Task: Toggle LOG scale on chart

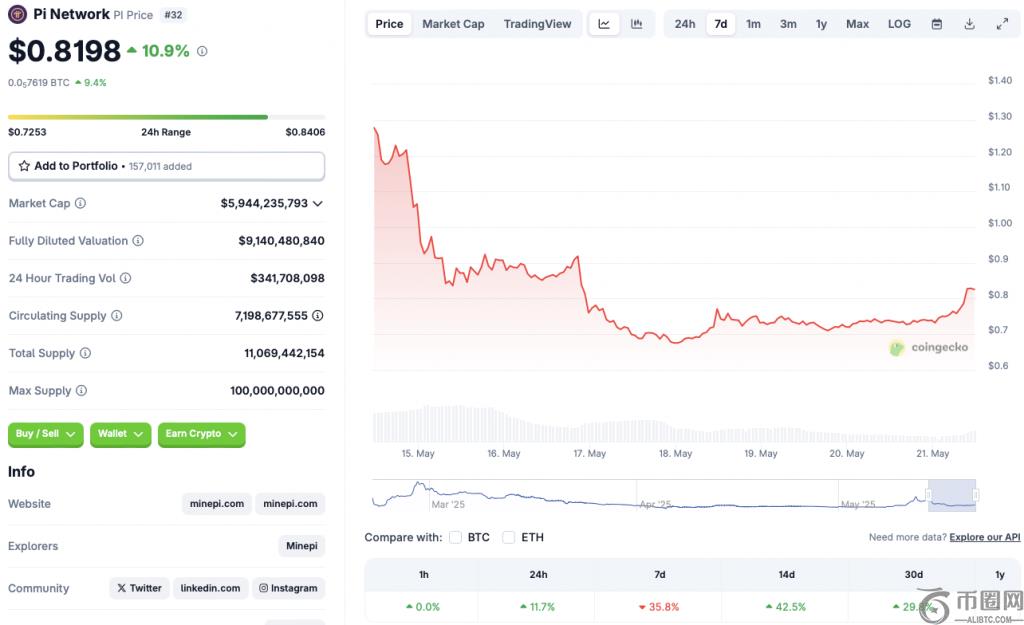Action: 899,24
